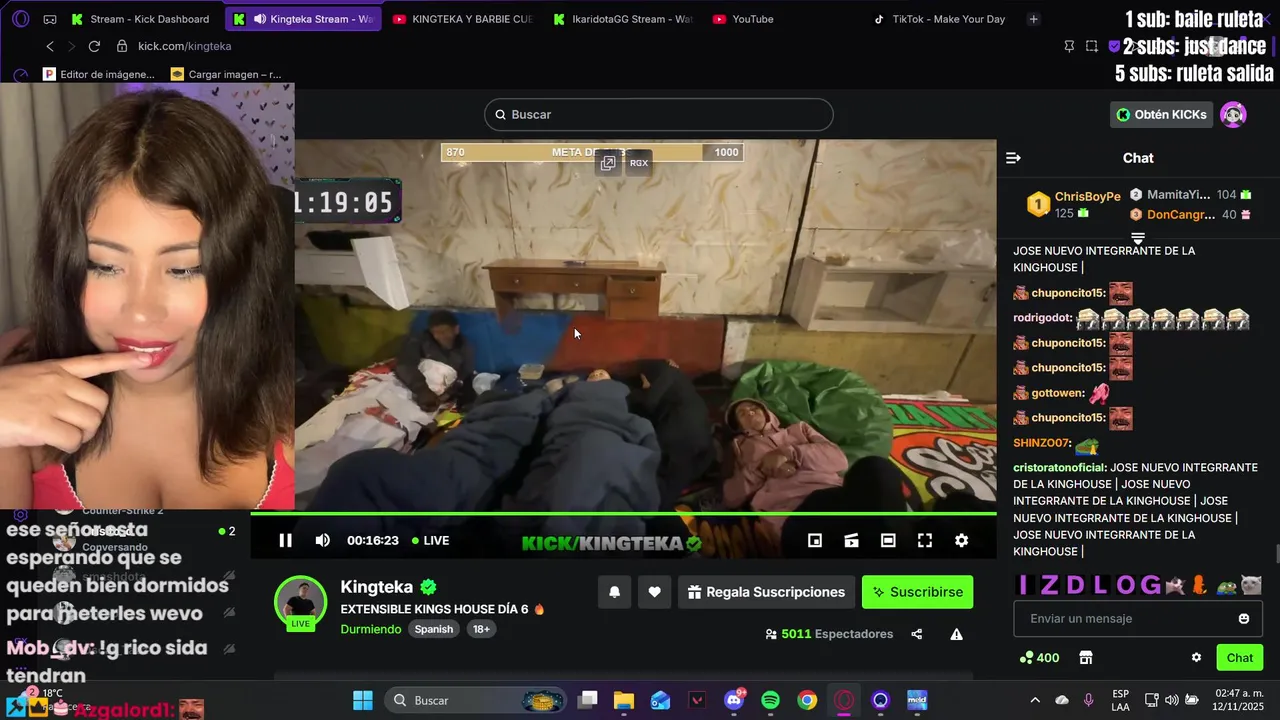This screenshot has width=1280, height=720.
Task: Collapse the chat panel
Action: pos(1013,158)
